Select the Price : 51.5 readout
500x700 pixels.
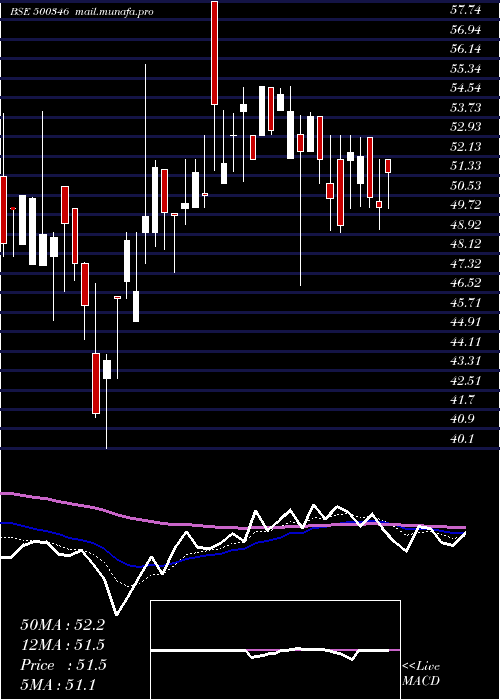pyautogui.click(x=63, y=665)
